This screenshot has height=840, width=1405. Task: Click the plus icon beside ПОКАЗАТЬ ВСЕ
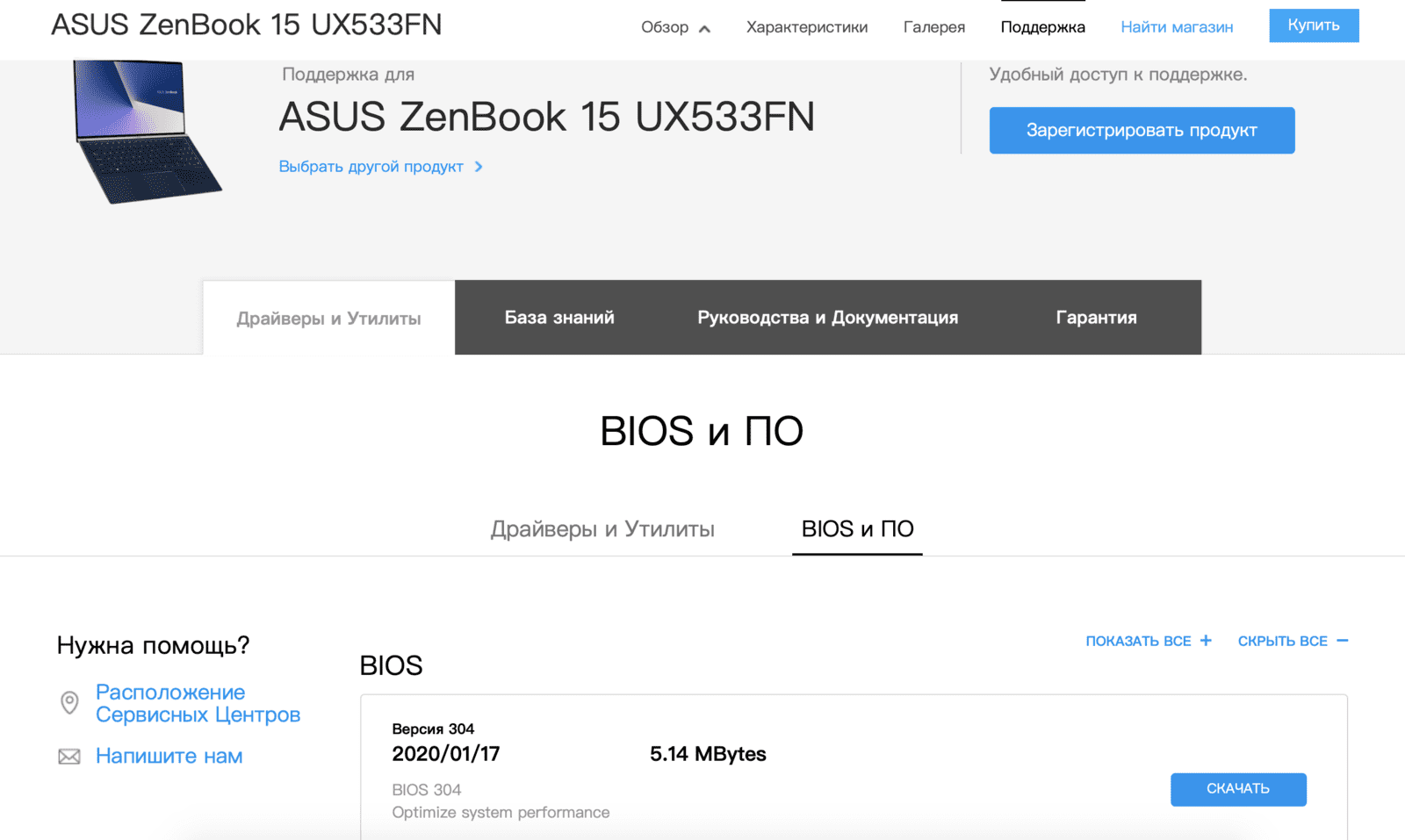click(1206, 641)
